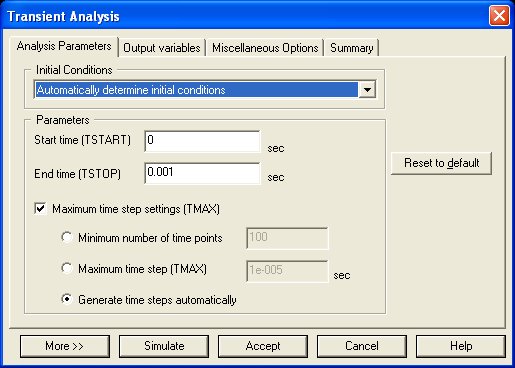Viewport: 515px width, 368px height.
Task: Click the Start time (TSTART) input field
Action: [x=202, y=141]
